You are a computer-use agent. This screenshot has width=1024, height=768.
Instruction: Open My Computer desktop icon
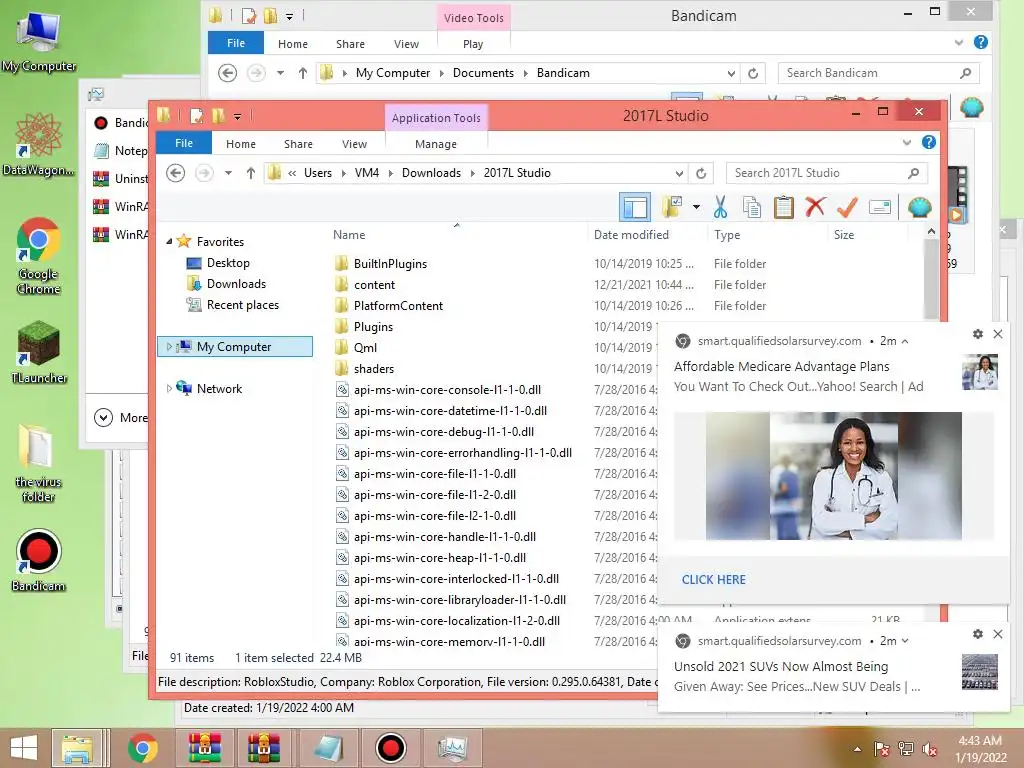39,42
